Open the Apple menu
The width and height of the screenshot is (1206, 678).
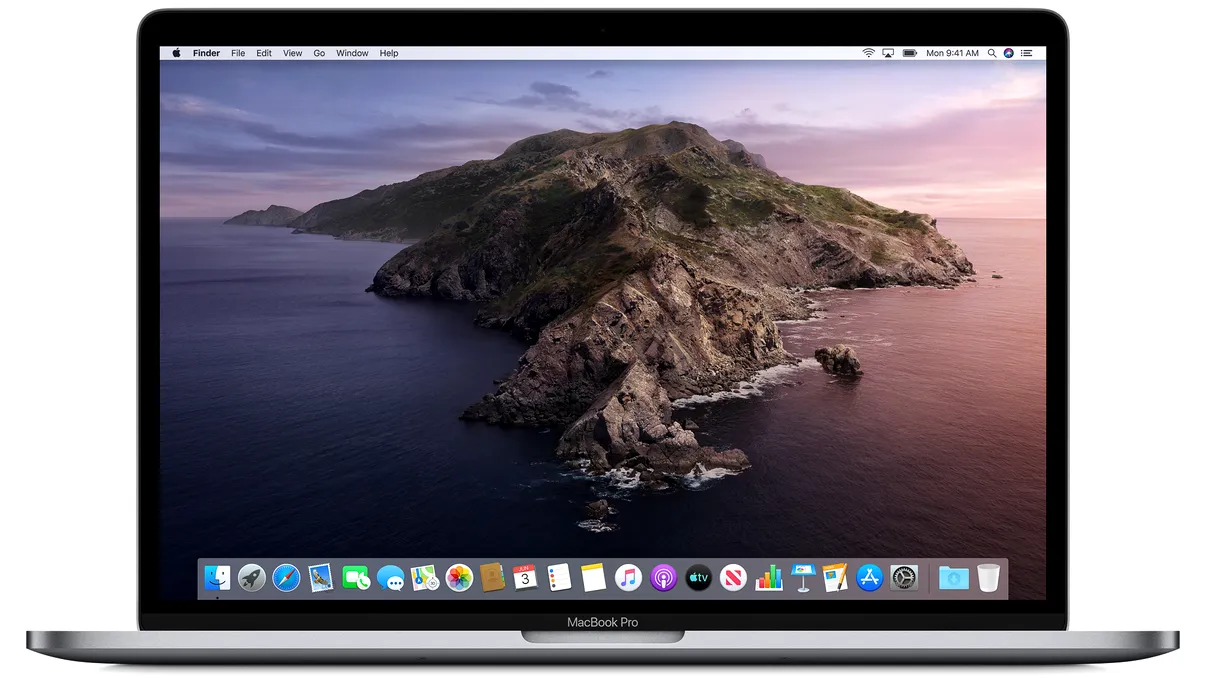coord(176,52)
